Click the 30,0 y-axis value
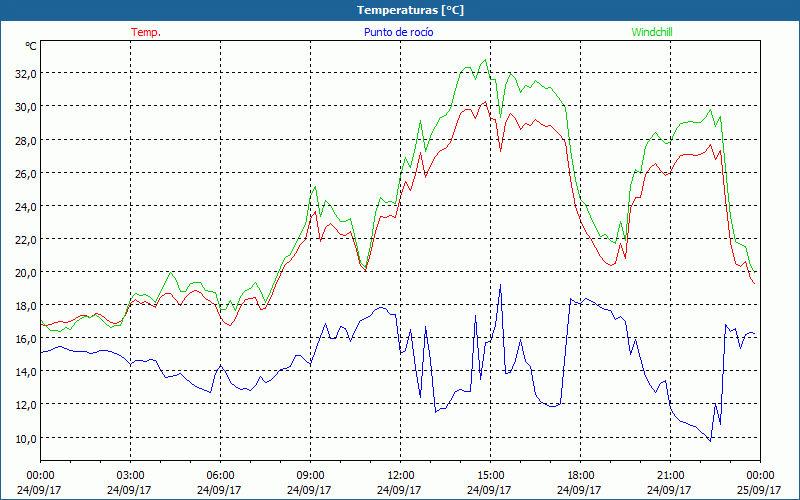This screenshot has height=500, width=800. tap(26, 107)
